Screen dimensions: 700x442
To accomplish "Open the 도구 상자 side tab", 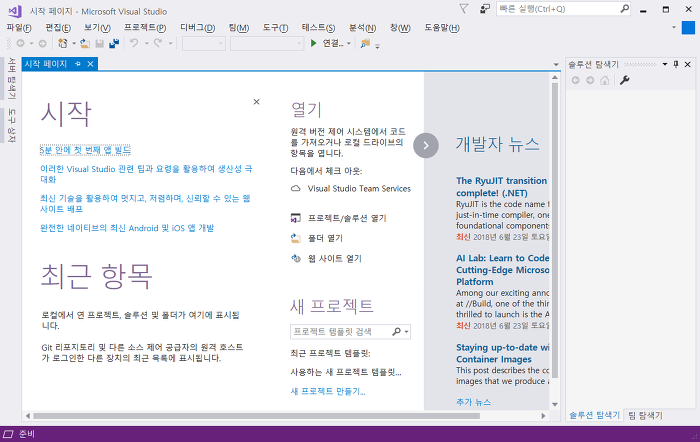I will click(12, 126).
